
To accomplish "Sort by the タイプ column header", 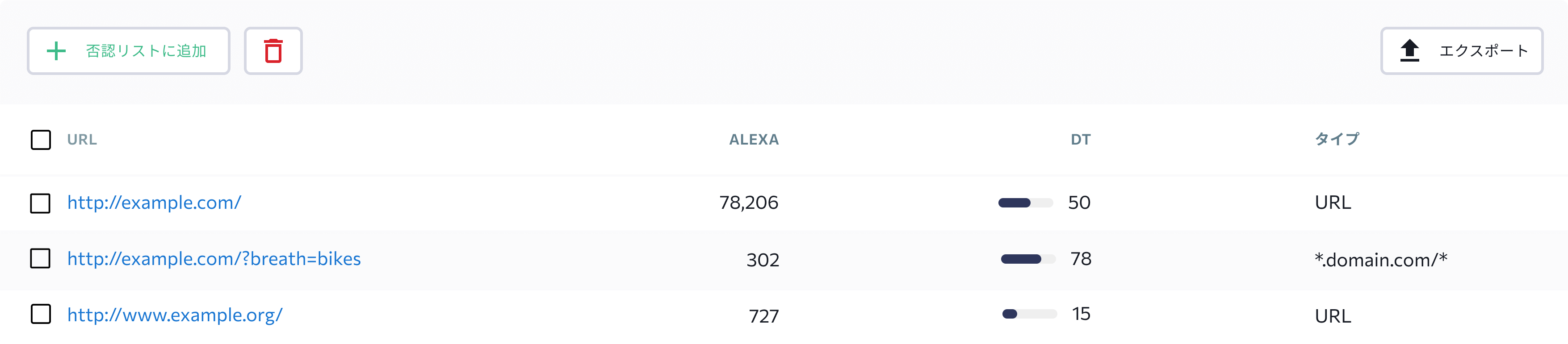I will tap(1337, 139).
